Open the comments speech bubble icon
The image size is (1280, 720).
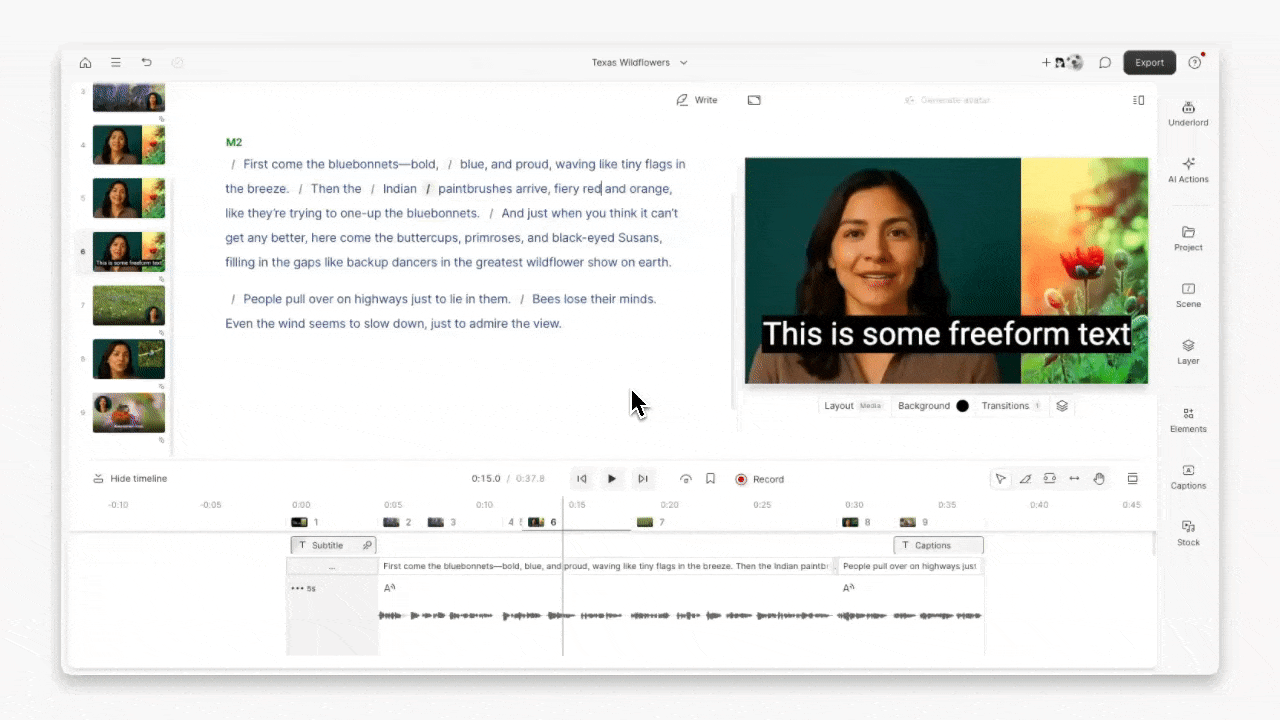[x=1105, y=62]
